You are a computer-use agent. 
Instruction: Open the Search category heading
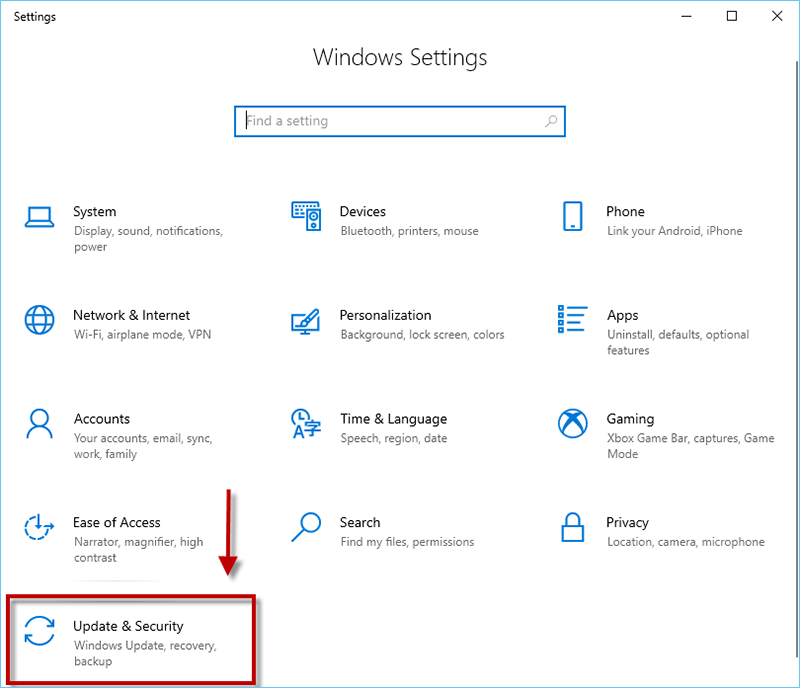[x=360, y=522]
